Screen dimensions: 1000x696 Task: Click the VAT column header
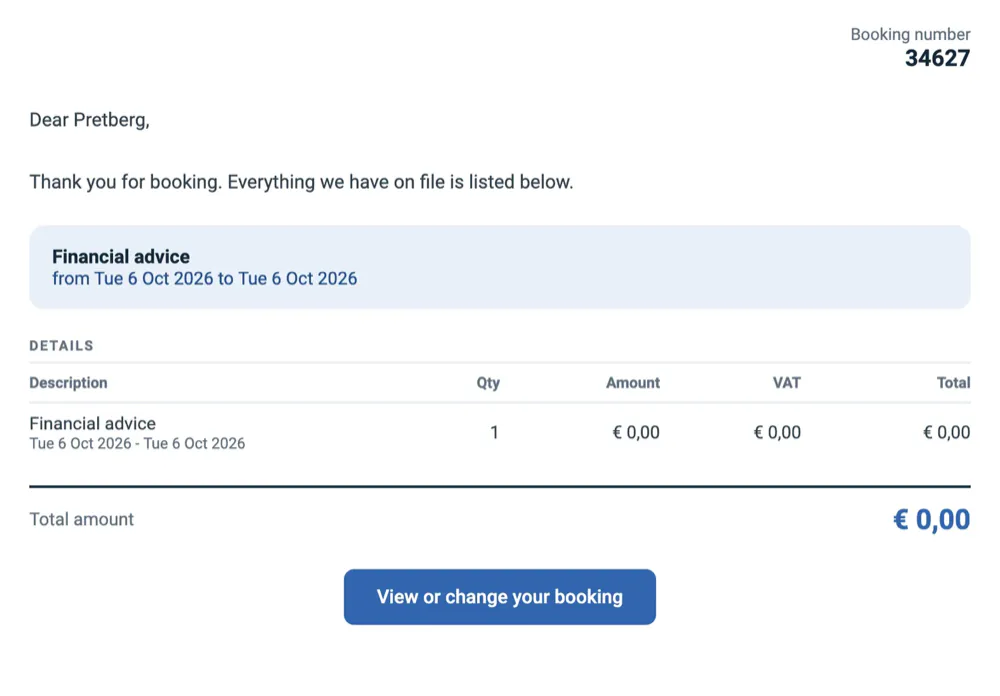coord(786,383)
